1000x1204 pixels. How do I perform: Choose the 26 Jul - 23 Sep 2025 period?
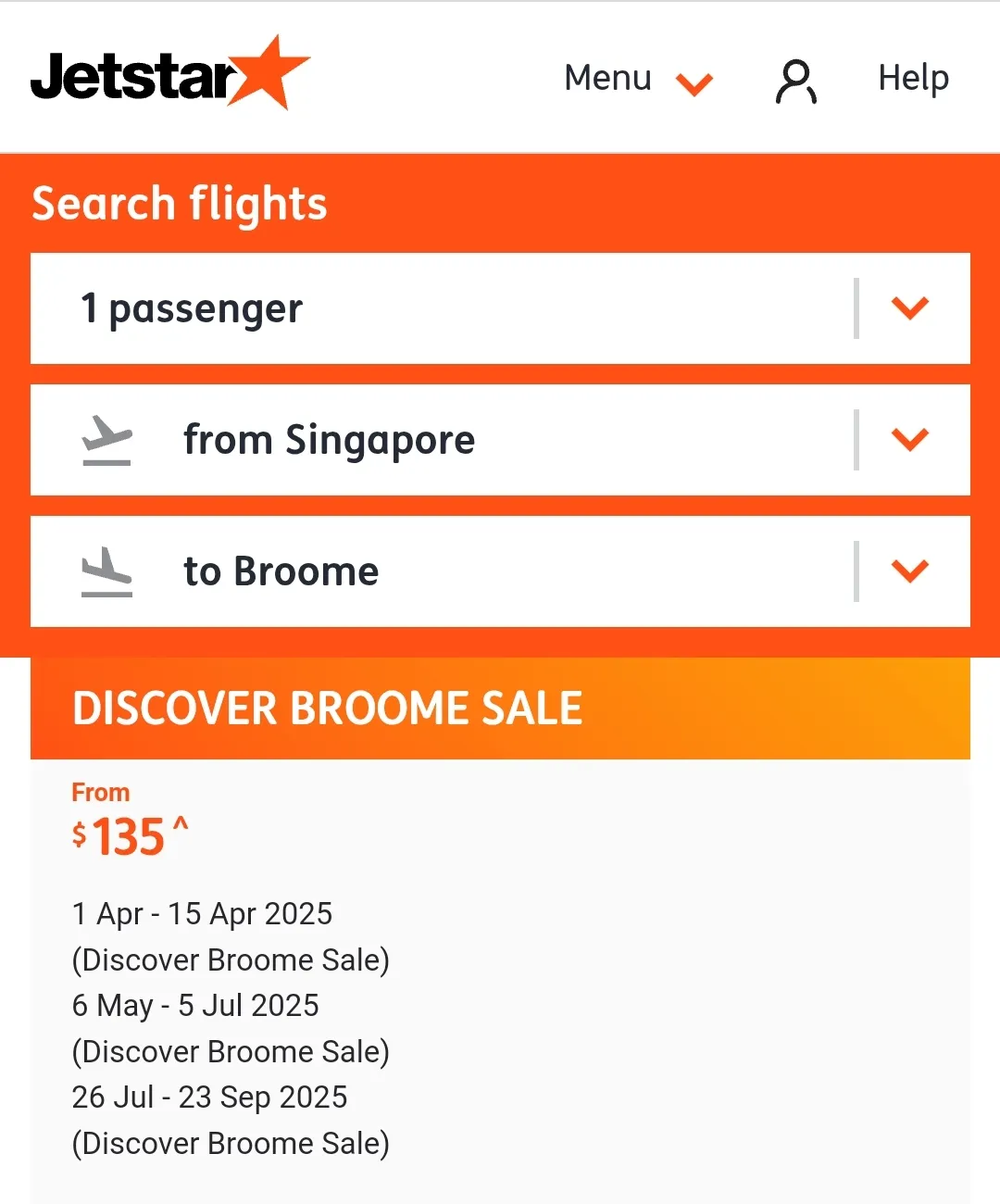(x=209, y=1097)
